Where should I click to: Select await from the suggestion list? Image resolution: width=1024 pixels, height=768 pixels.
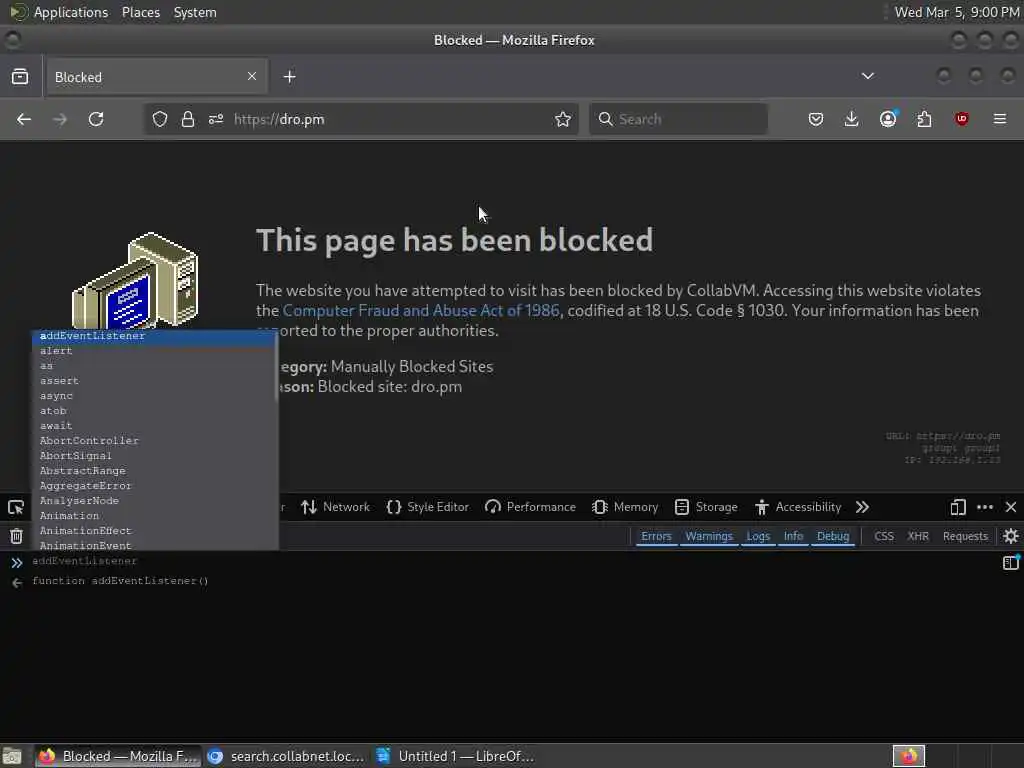[x=155, y=426]
